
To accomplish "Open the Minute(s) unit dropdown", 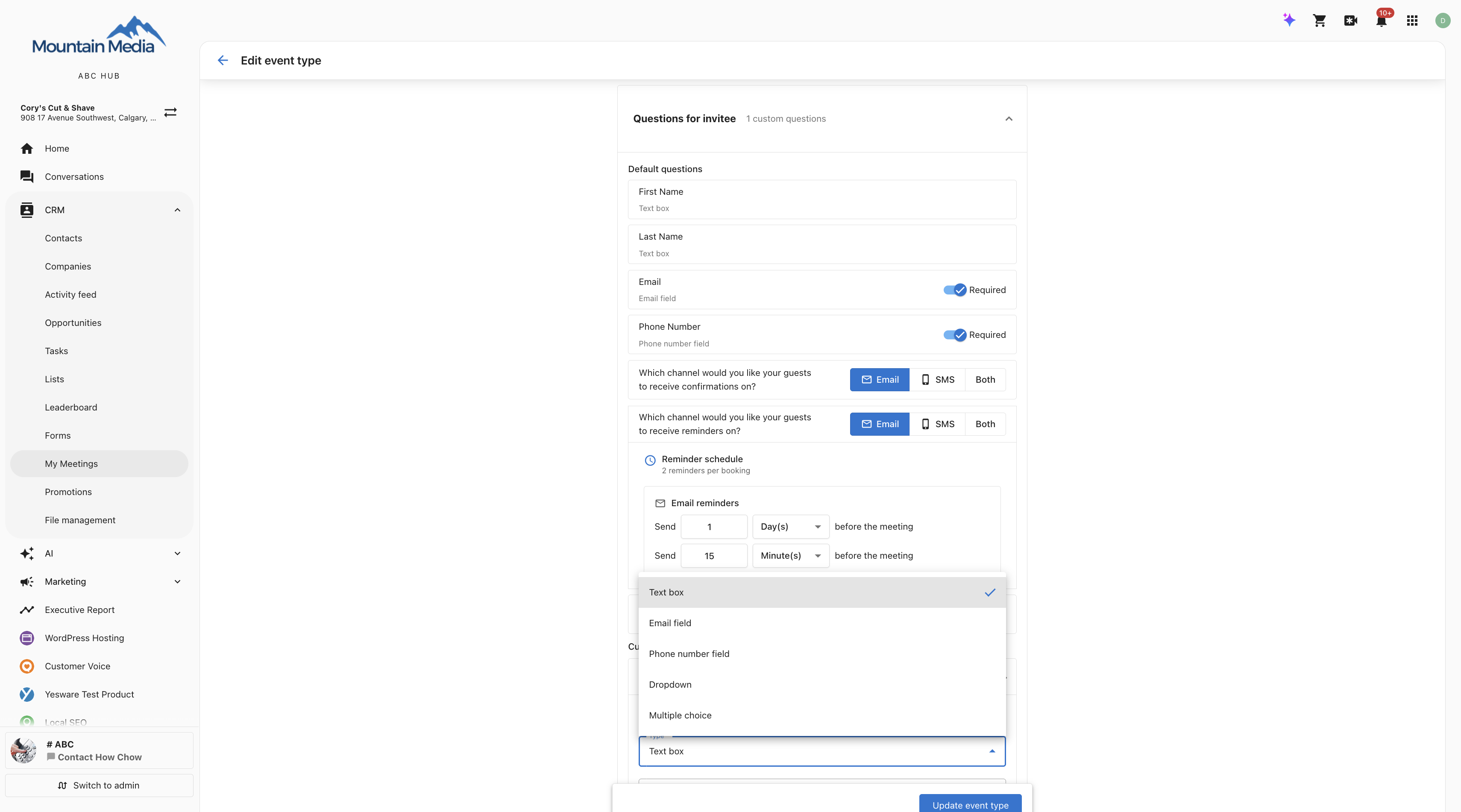I will pyautogui.click(x=791, y=556).
